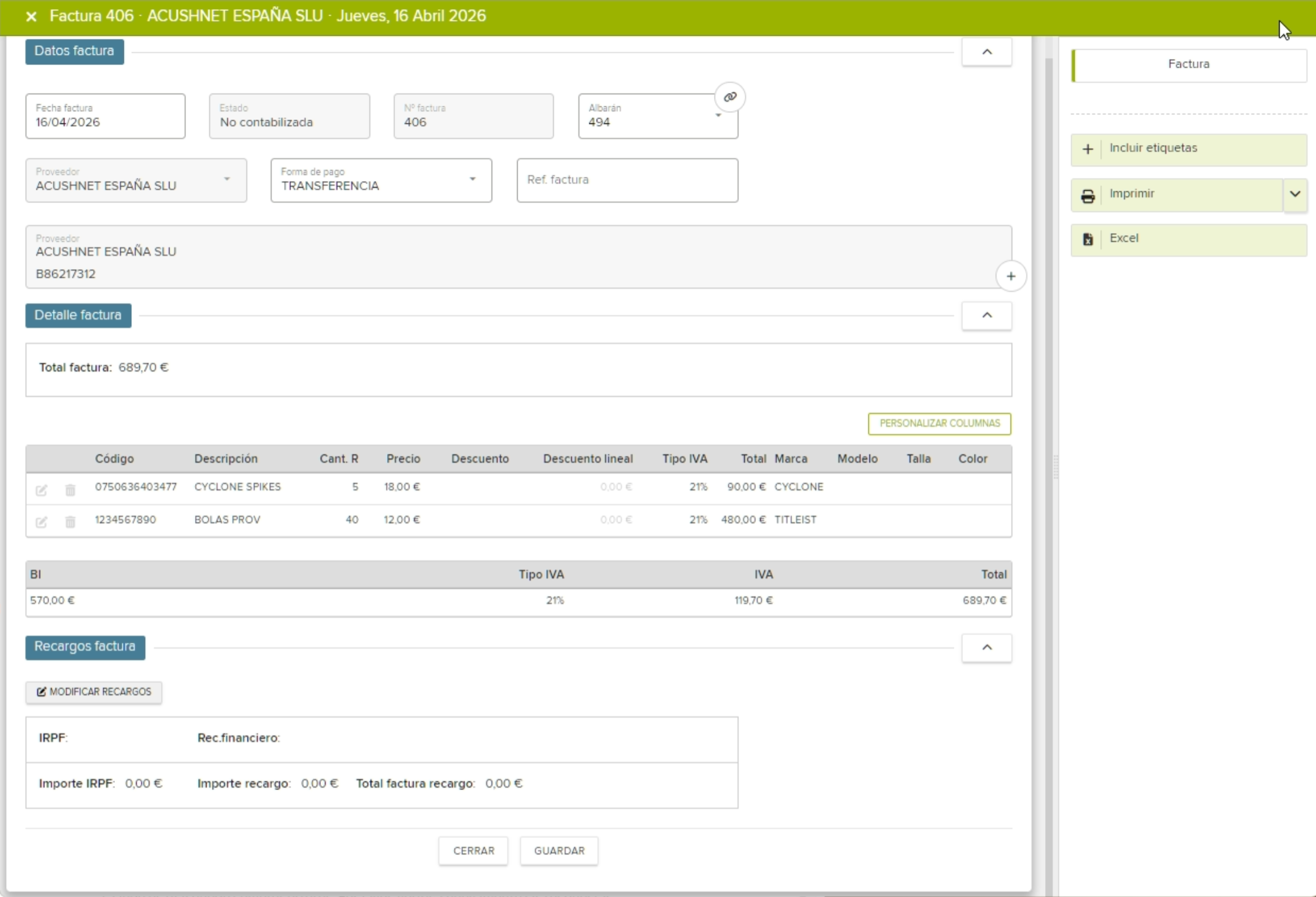Collapse the Detalle factura section
Screen dimensions: 1316x897
click(x=987, y=316)
